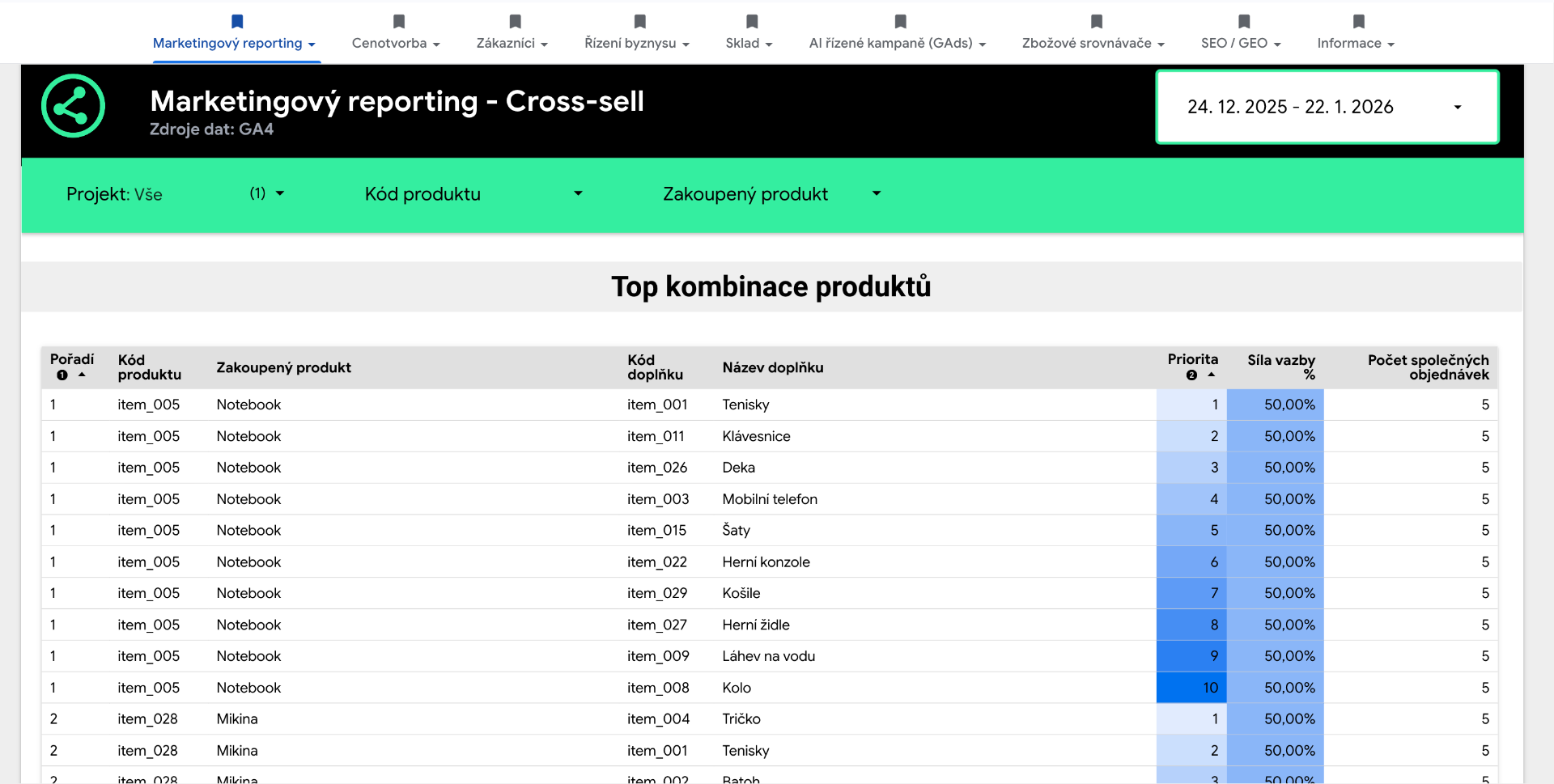This screenshot has height=784, width=1554.
Task: Sort by Kód doplňku column header
Action: [x=655, y=367]
